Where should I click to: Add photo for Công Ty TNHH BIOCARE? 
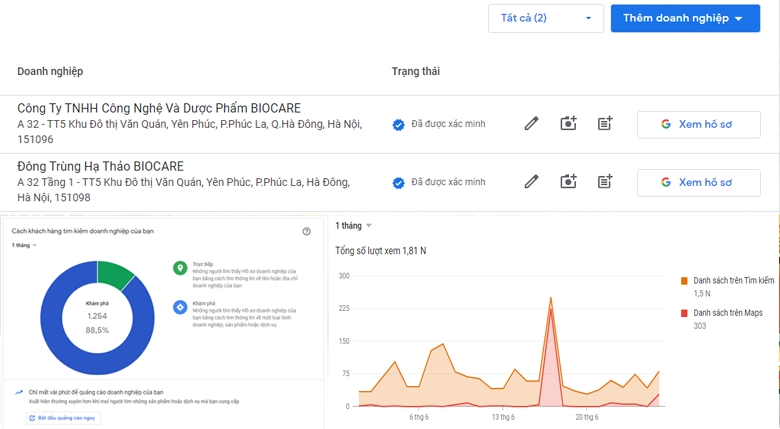pos(568,123)
